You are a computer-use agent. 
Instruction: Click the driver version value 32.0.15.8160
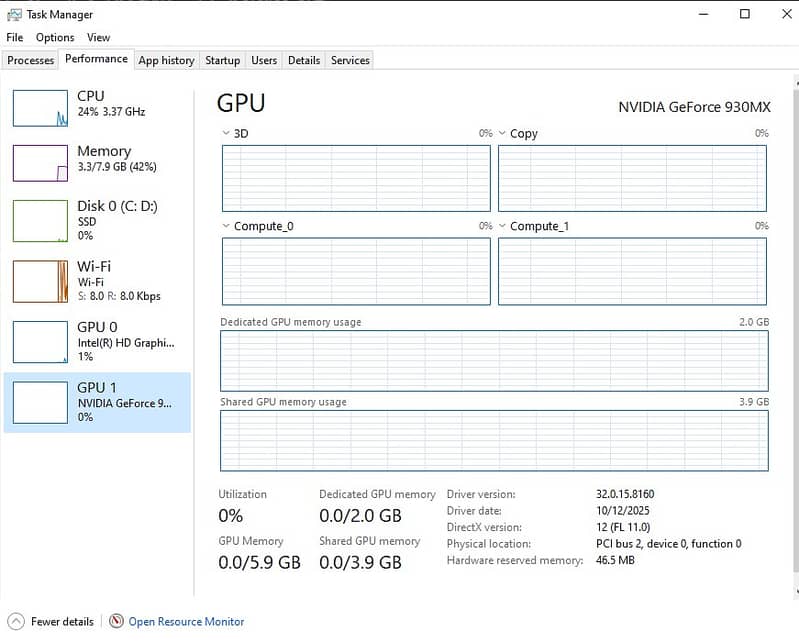click(625, 494)
